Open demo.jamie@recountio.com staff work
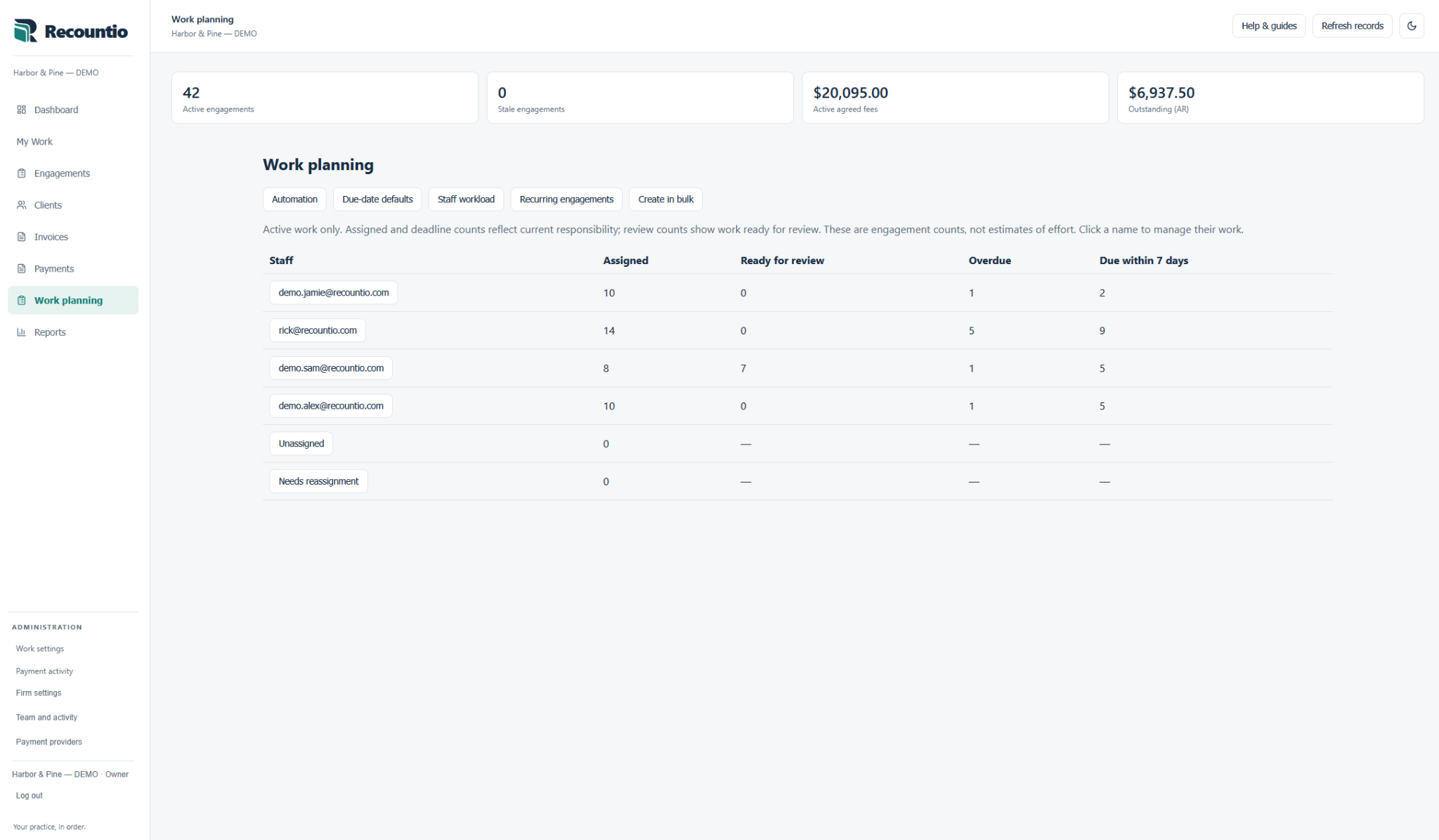Image resolution: width=1439 pixels, height=840 pixels. click(x=334, y=293)
